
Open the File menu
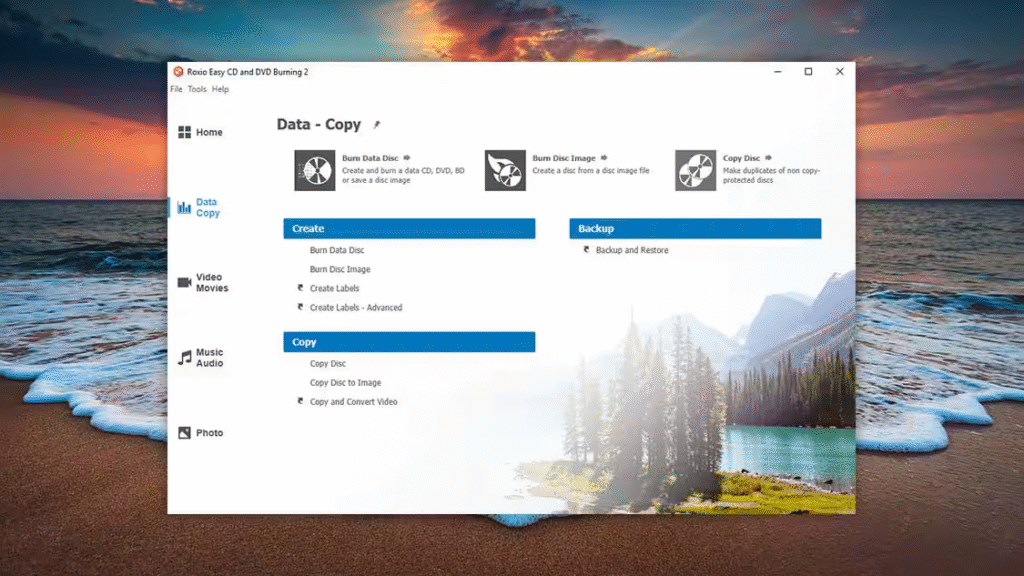[176, 89]
